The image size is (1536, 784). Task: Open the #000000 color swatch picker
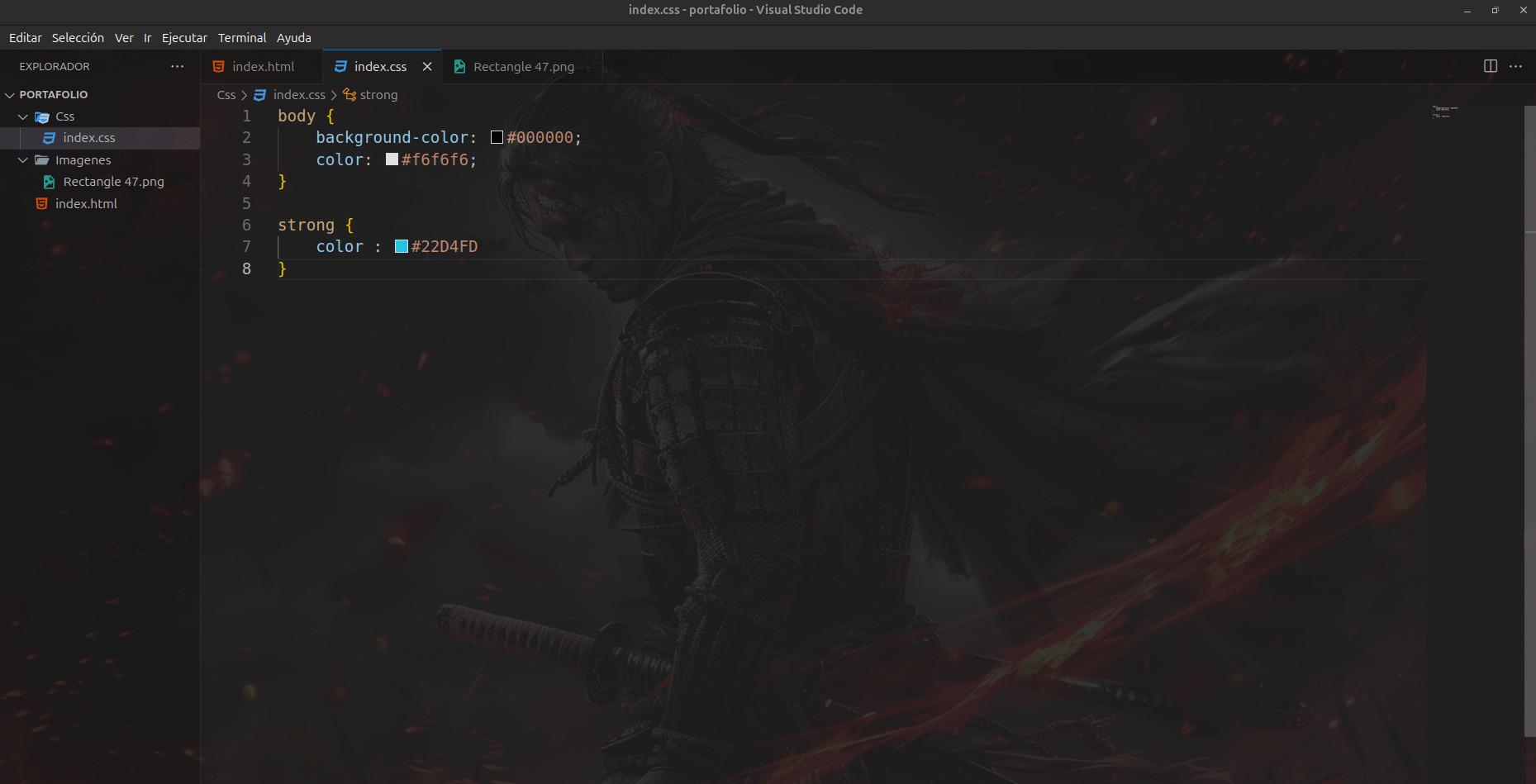[x=497, y=138]
